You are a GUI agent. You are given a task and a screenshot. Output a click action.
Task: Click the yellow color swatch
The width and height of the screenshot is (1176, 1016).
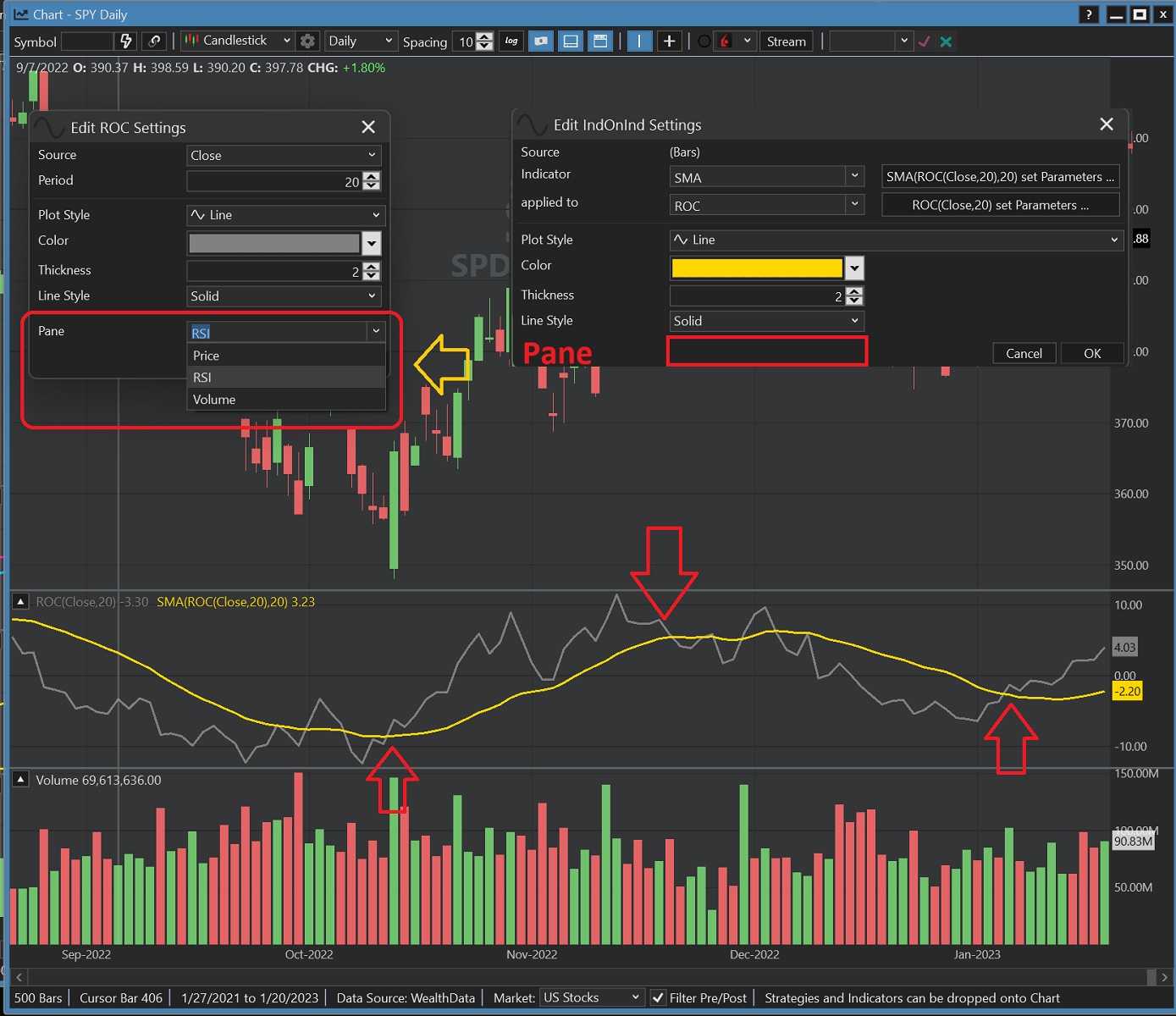pos(756,268)
